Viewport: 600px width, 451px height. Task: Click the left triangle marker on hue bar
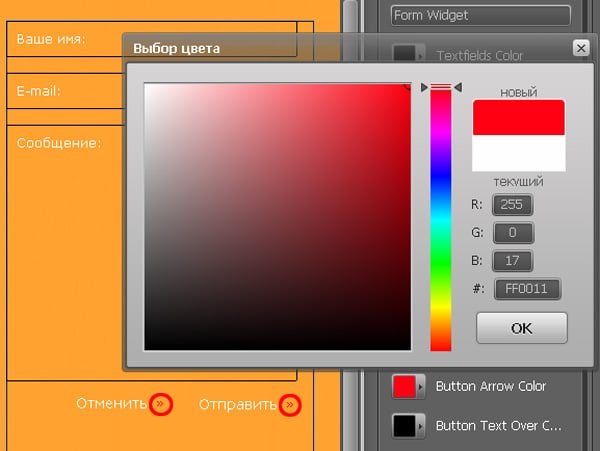coord(425,88)
